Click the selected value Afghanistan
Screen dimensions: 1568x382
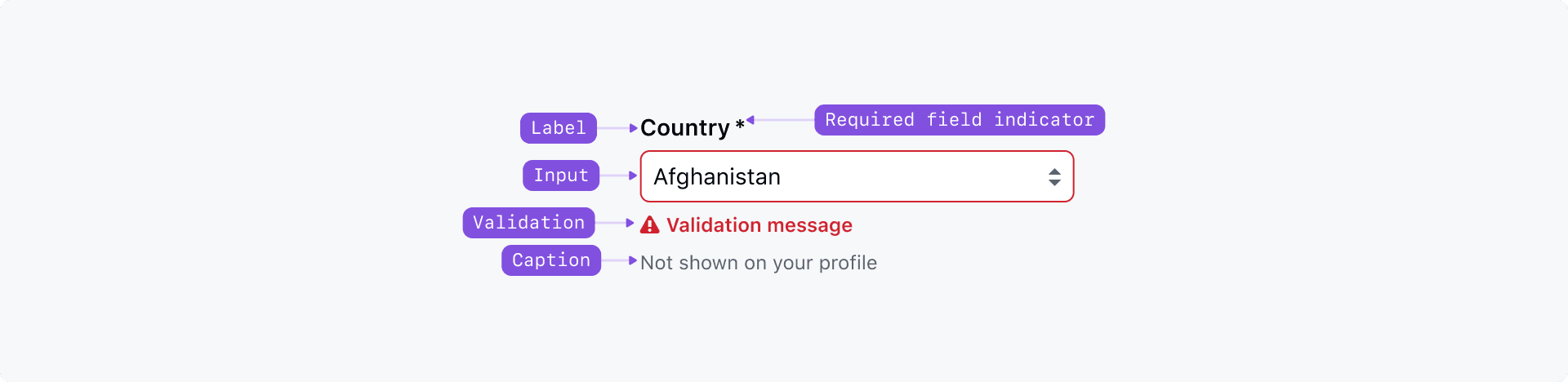[717, 177]
